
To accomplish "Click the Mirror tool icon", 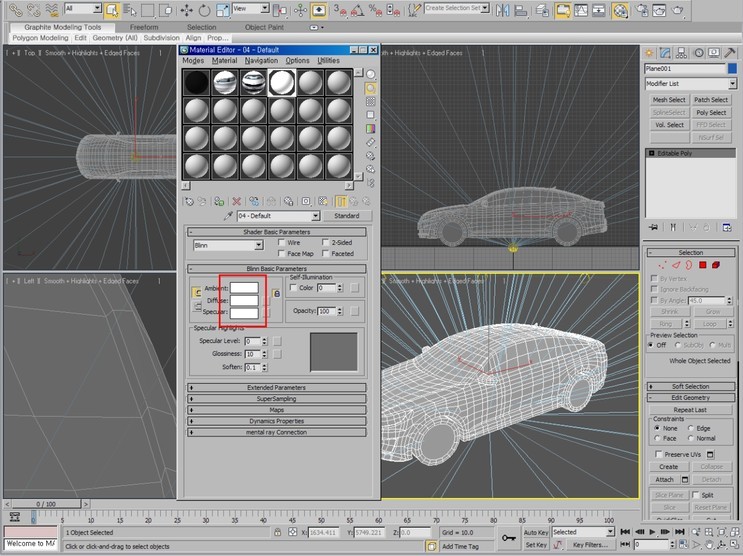I will 503,9.
